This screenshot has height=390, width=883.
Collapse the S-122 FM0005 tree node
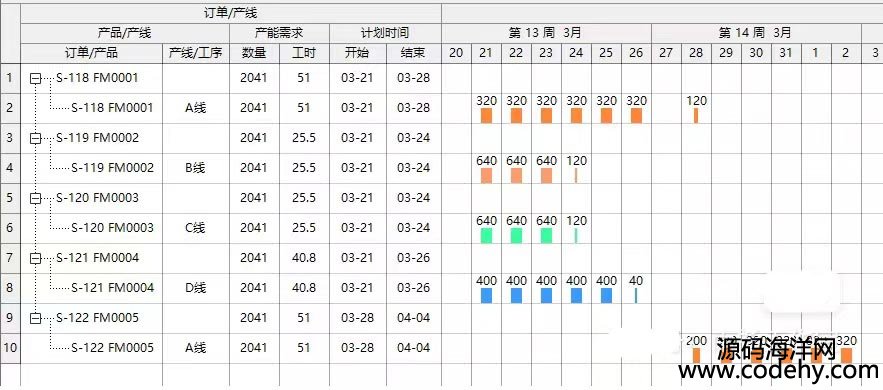point(35,319)
